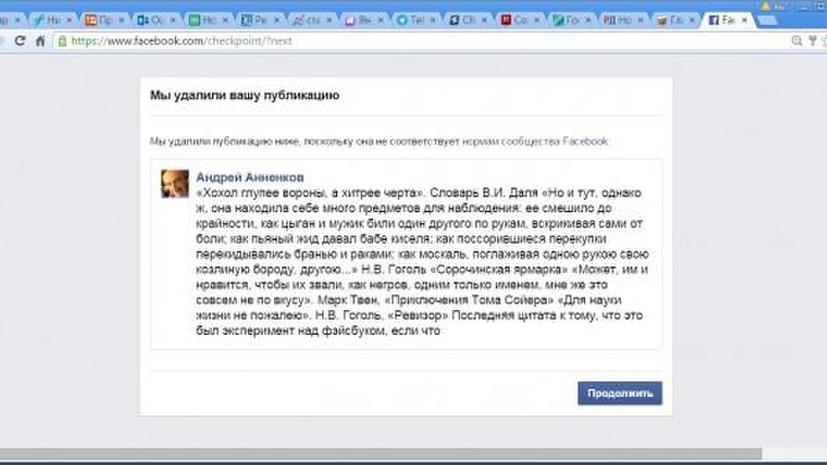
Task: Click the heading 'Мы удалили вашу публикацию'
Action: click(x=245, y=95)
